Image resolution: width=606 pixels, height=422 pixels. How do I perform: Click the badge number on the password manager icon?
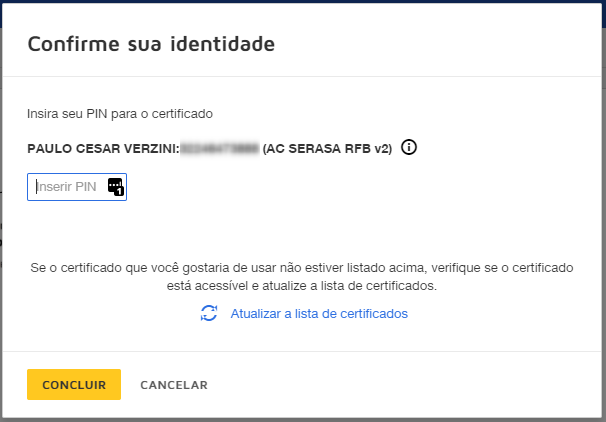click(x=119, y=191)
